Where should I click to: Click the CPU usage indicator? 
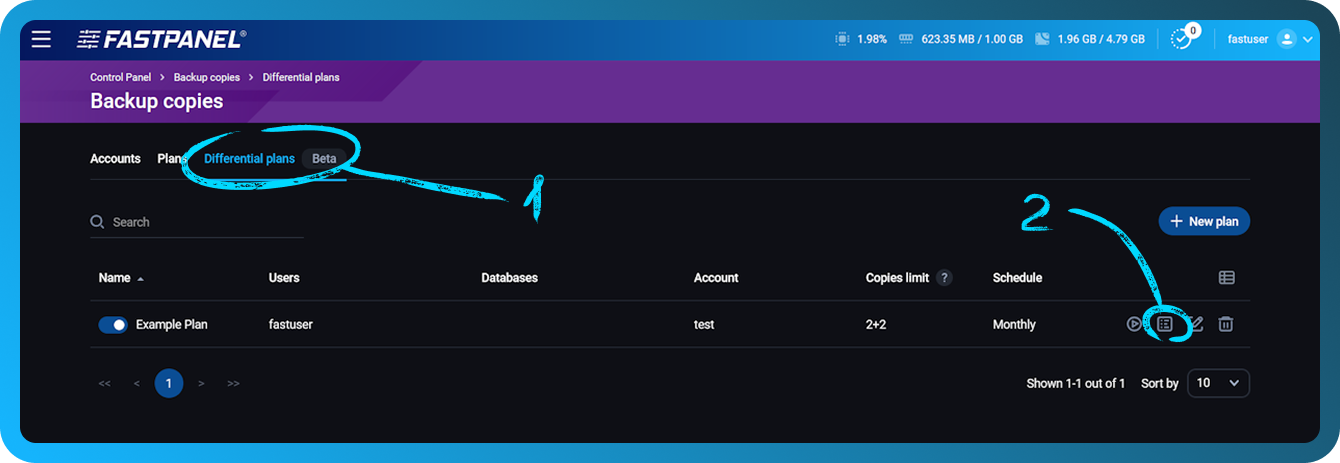(x=860, y=39)
